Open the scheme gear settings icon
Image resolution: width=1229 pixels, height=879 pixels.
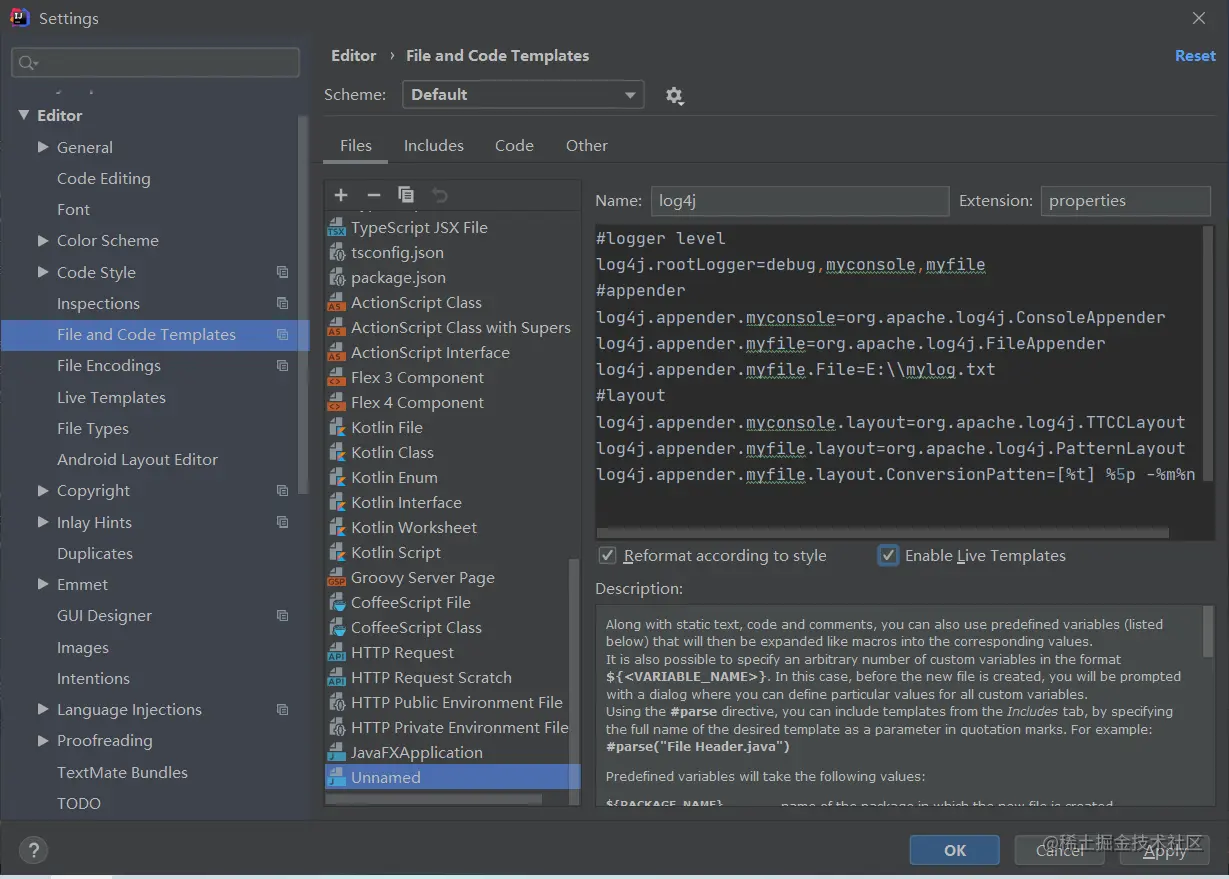click(675, 96)
